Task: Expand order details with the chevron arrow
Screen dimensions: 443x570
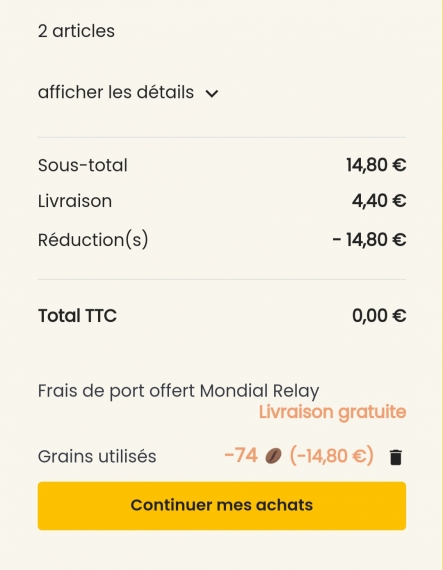Action: click(x=212, y=93)
